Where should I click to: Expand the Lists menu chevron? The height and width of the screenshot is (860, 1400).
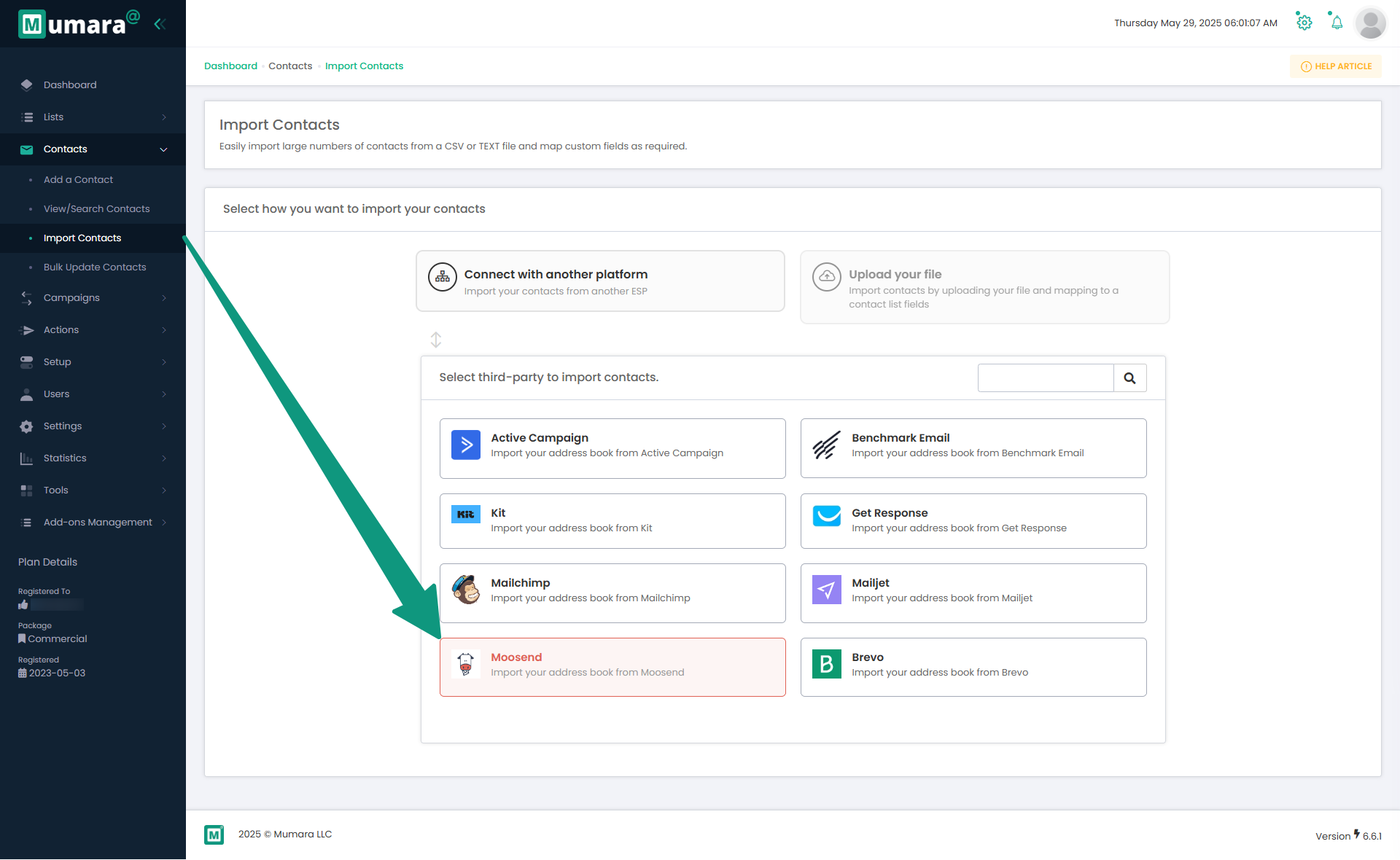(163, 117)
